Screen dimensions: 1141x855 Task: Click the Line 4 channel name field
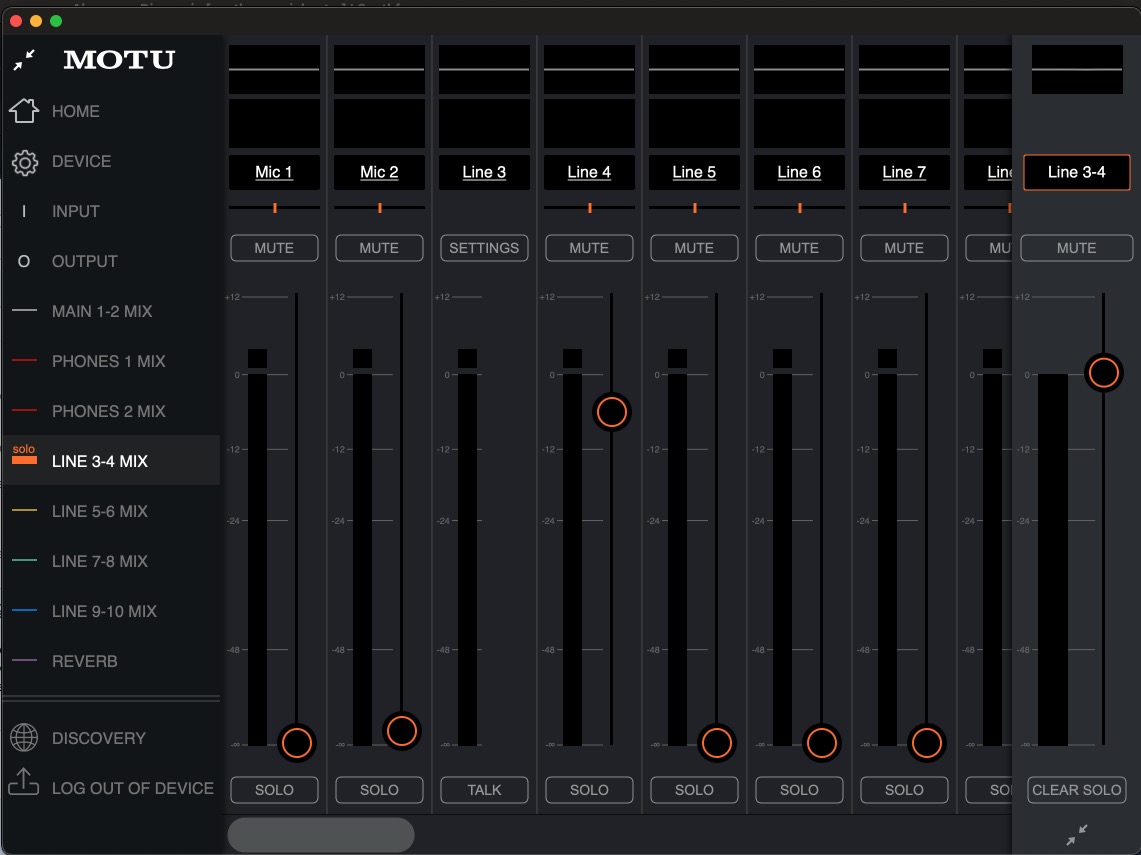[589, 172]
